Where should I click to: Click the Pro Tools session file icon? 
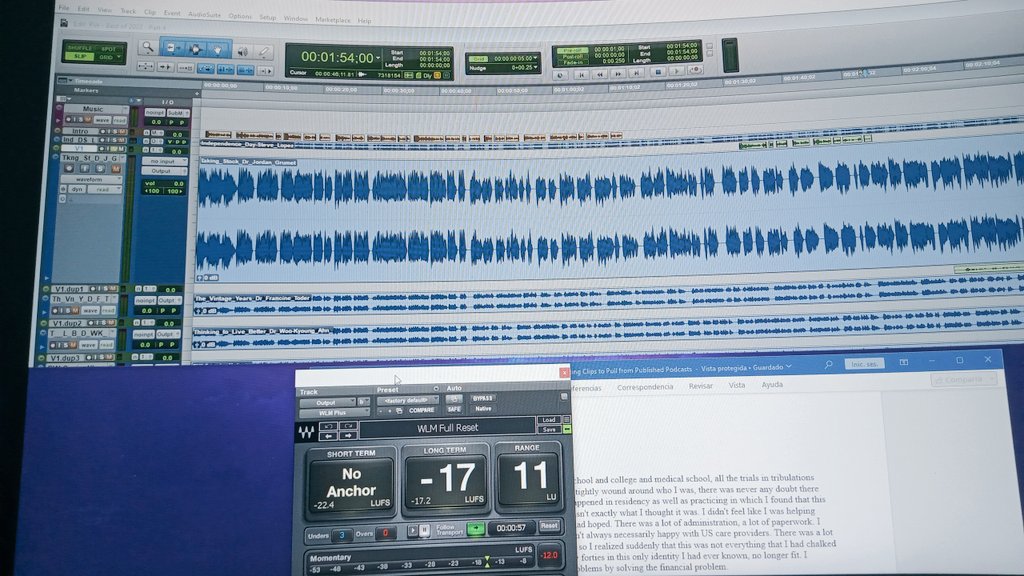(x=64, y=23)
